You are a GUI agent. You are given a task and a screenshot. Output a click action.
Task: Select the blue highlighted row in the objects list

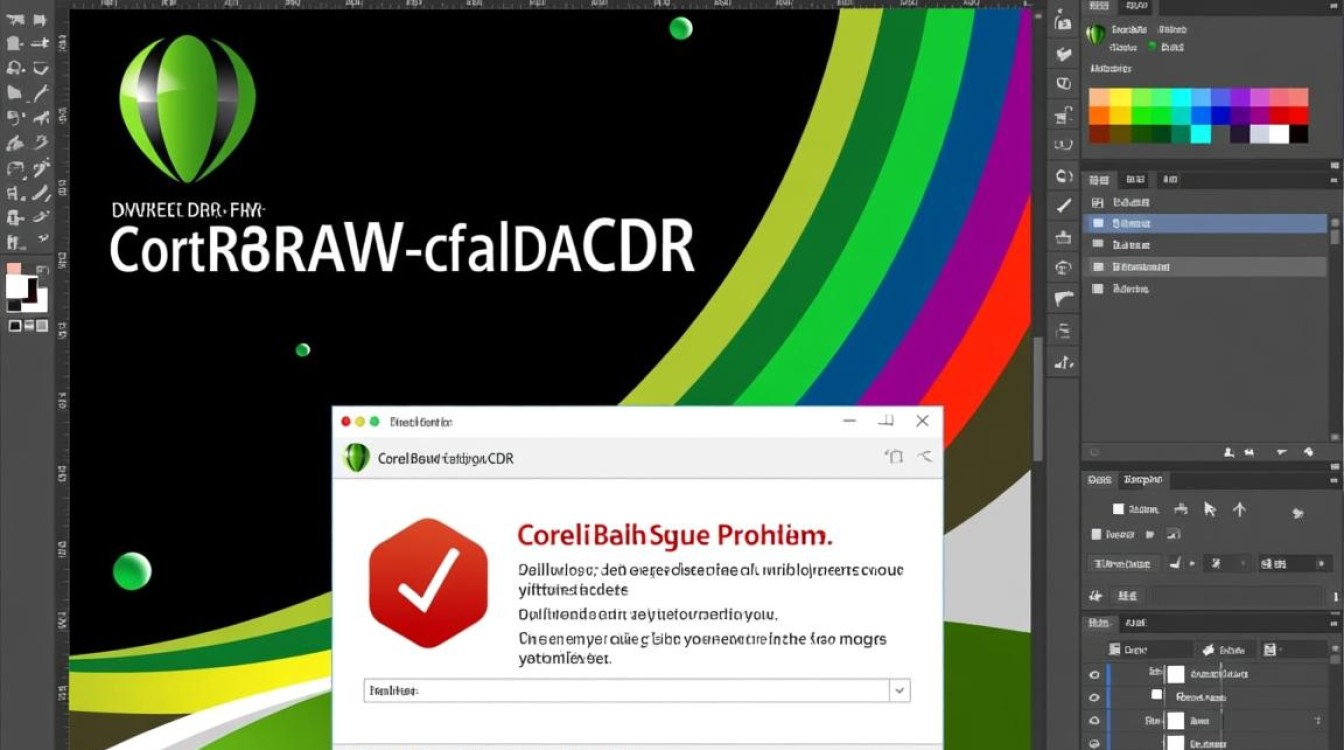tap(1205, 224)
